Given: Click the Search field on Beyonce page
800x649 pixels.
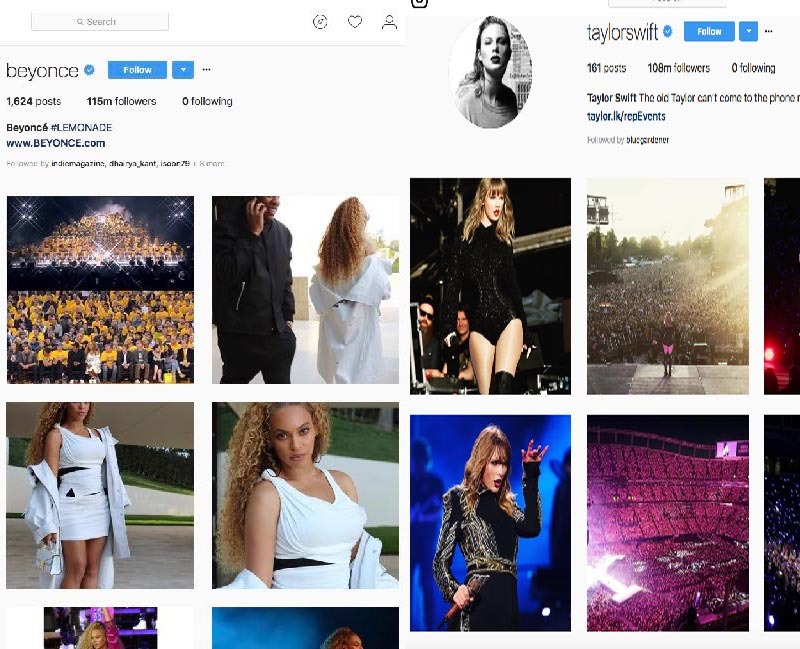Looking at the screenshot, I should [x=100, y=22].
